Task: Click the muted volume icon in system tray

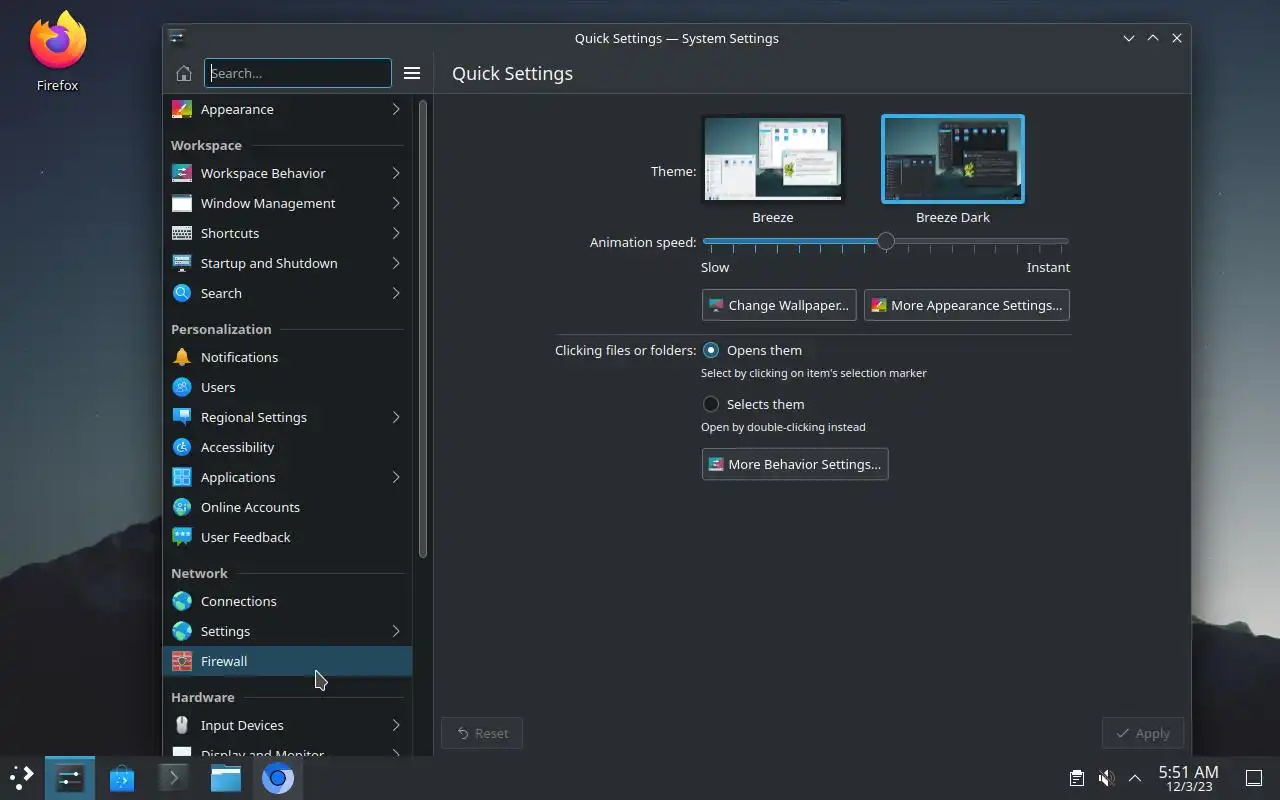Action: pos(1106,778)
